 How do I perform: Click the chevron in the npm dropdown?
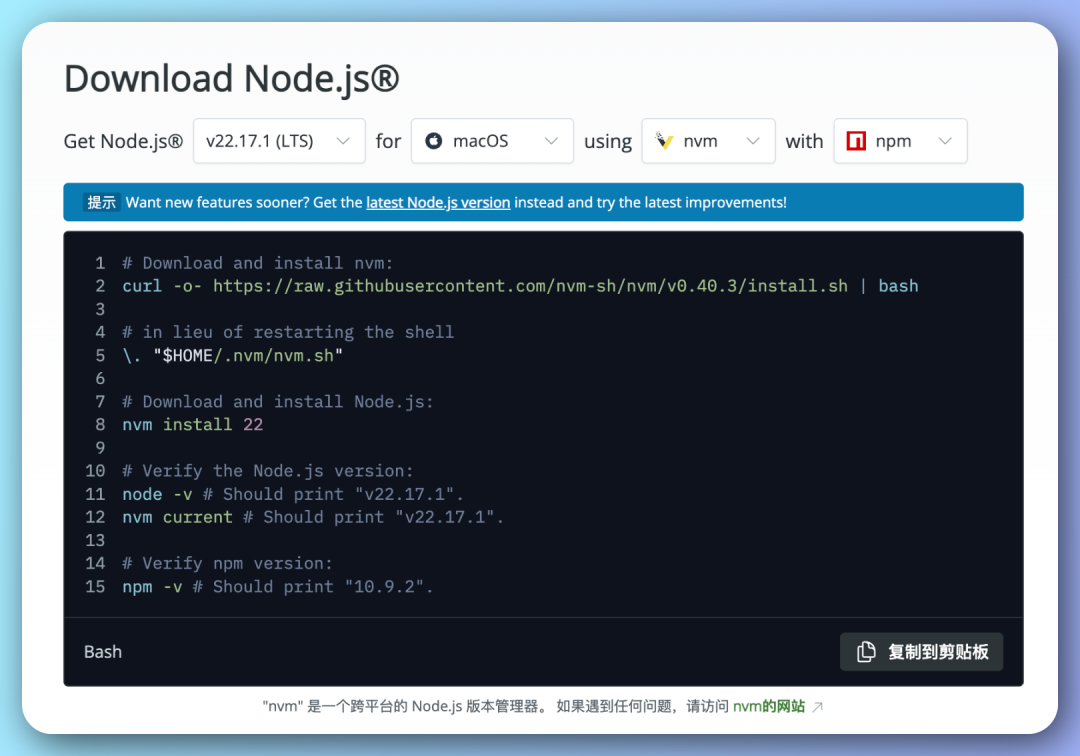point(945,141)
